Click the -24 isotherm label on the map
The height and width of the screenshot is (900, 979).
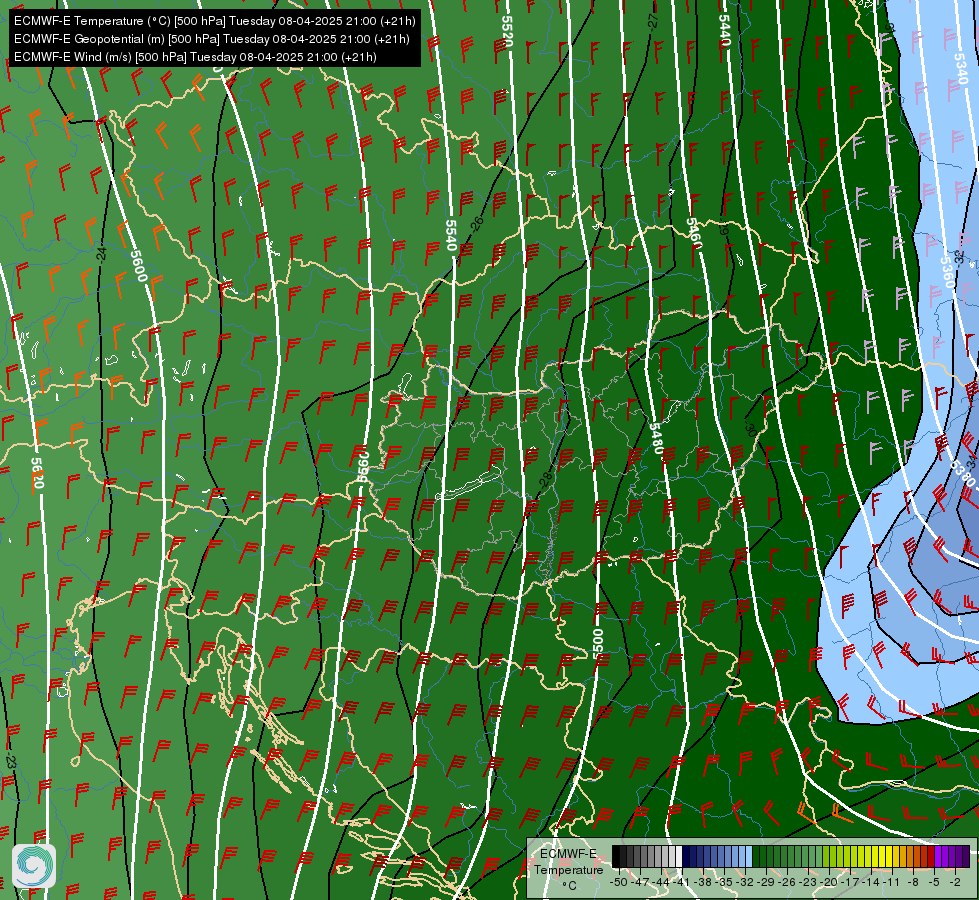pyautogui.click(x=102, y=254)
